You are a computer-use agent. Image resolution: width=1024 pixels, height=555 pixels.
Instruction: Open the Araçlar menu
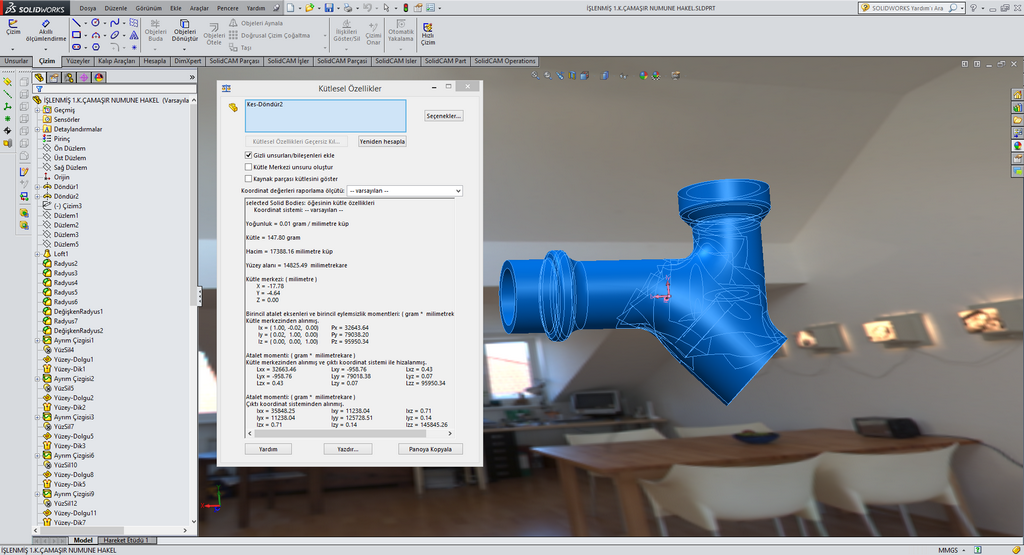(199, 7)
